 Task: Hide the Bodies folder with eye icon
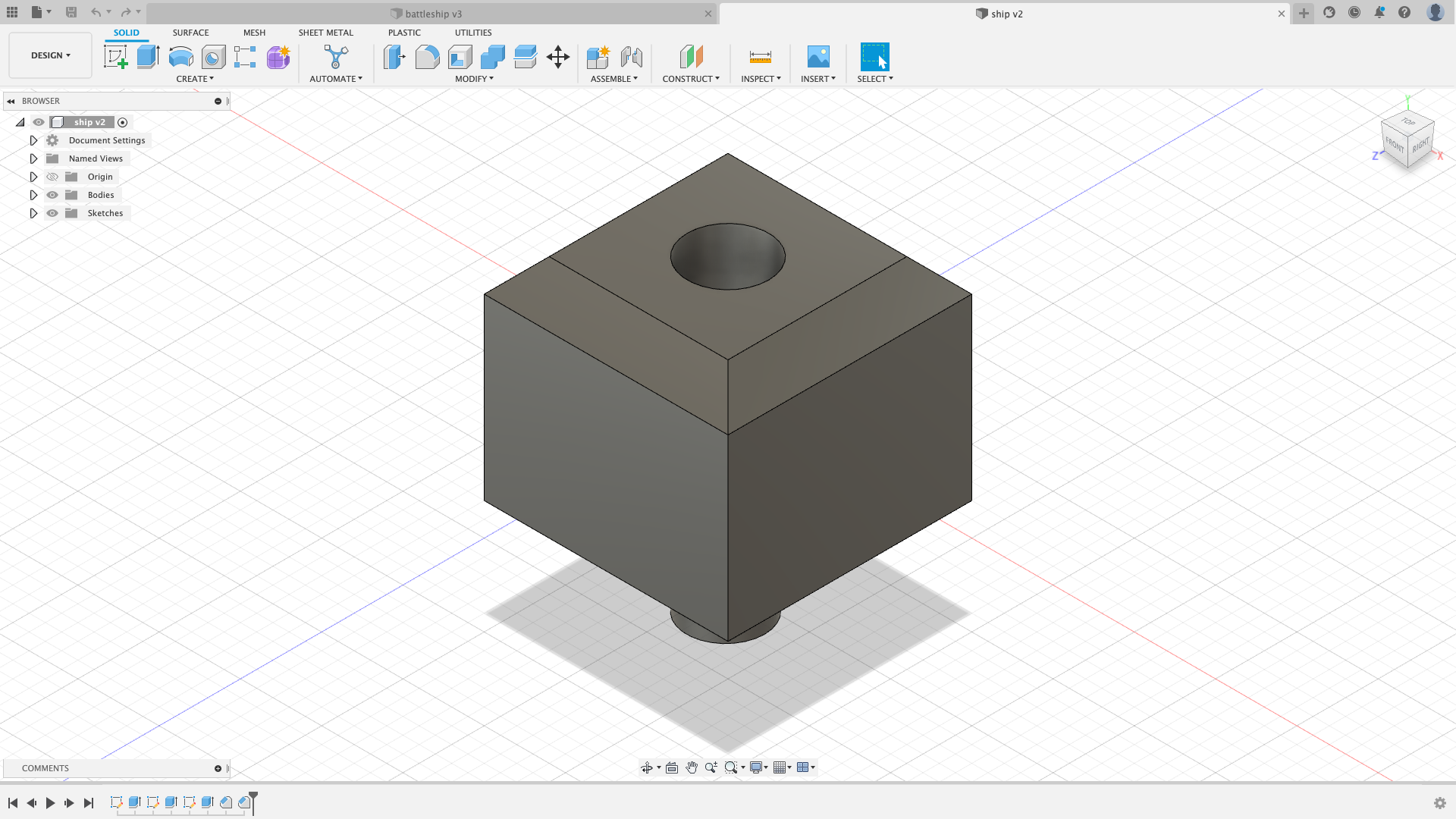pyautogui.click(x=52, y=195)
